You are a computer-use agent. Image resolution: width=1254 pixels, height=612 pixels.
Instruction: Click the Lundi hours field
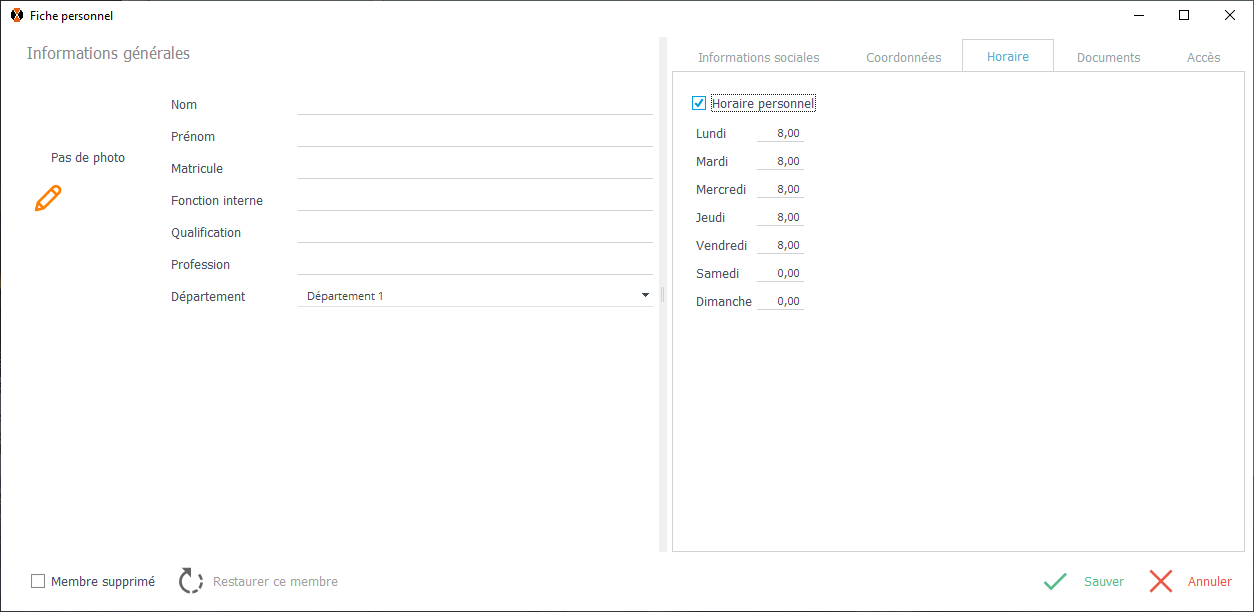(780, 133)
